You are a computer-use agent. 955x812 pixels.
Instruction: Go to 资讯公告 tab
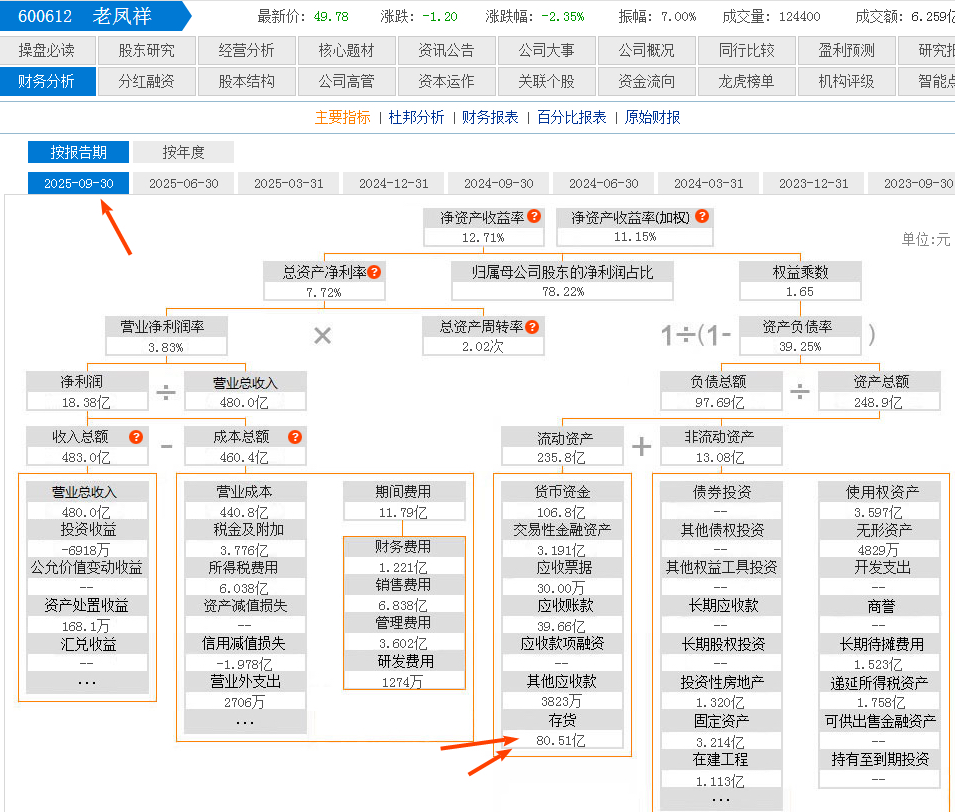446,51
